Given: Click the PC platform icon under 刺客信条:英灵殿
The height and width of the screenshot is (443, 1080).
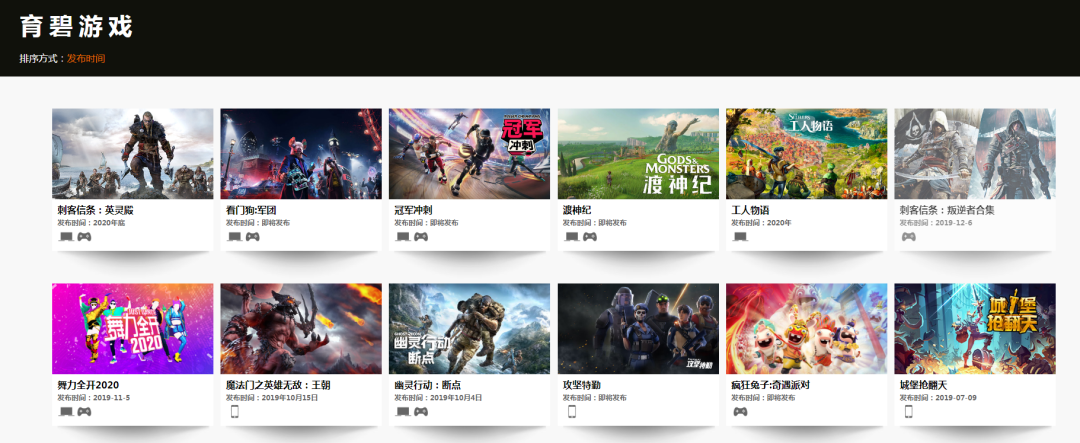Looking at the screenshot, I should [66, 237].
